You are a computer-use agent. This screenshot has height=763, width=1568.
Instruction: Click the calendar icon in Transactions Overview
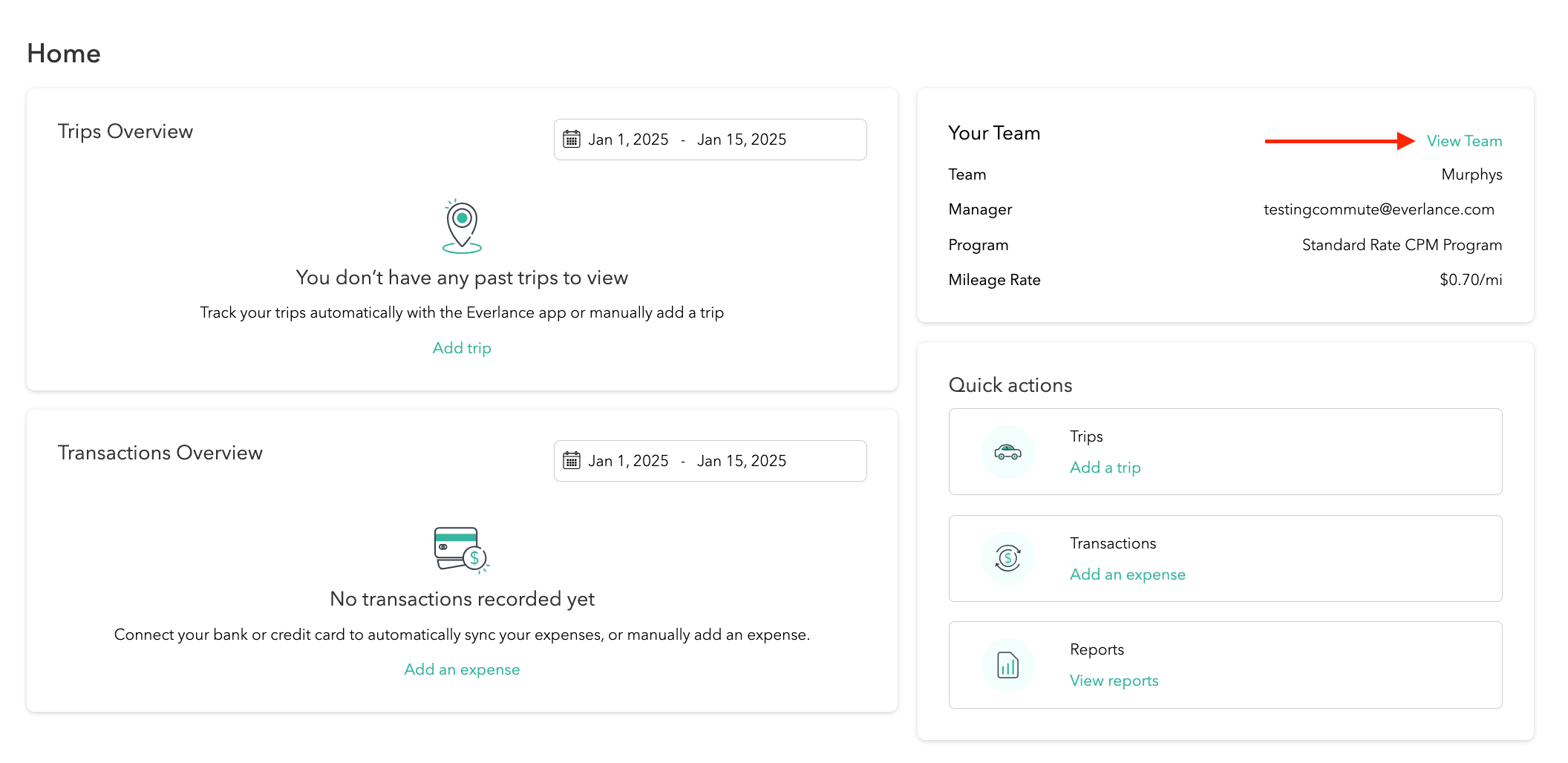[572, 460]
